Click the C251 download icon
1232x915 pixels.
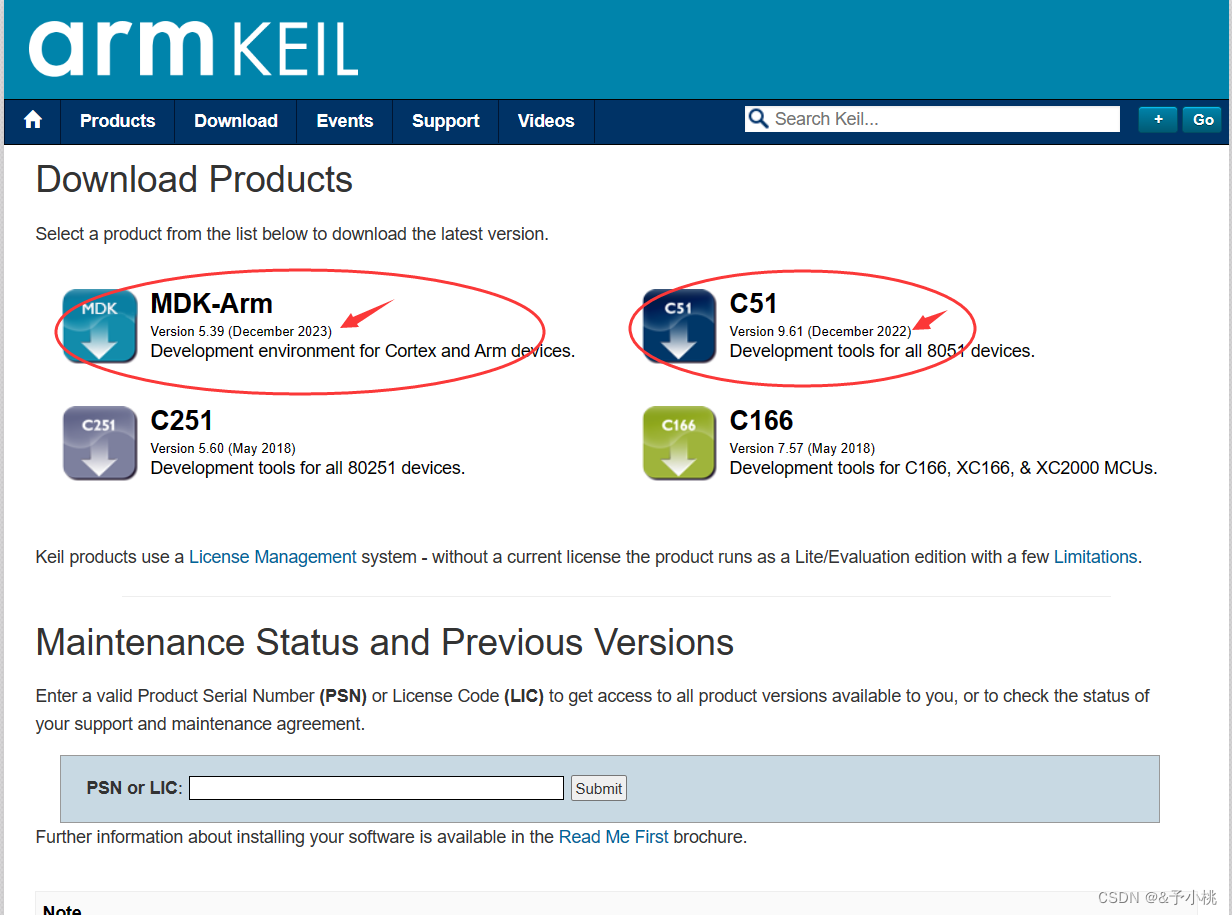(99, 443)
